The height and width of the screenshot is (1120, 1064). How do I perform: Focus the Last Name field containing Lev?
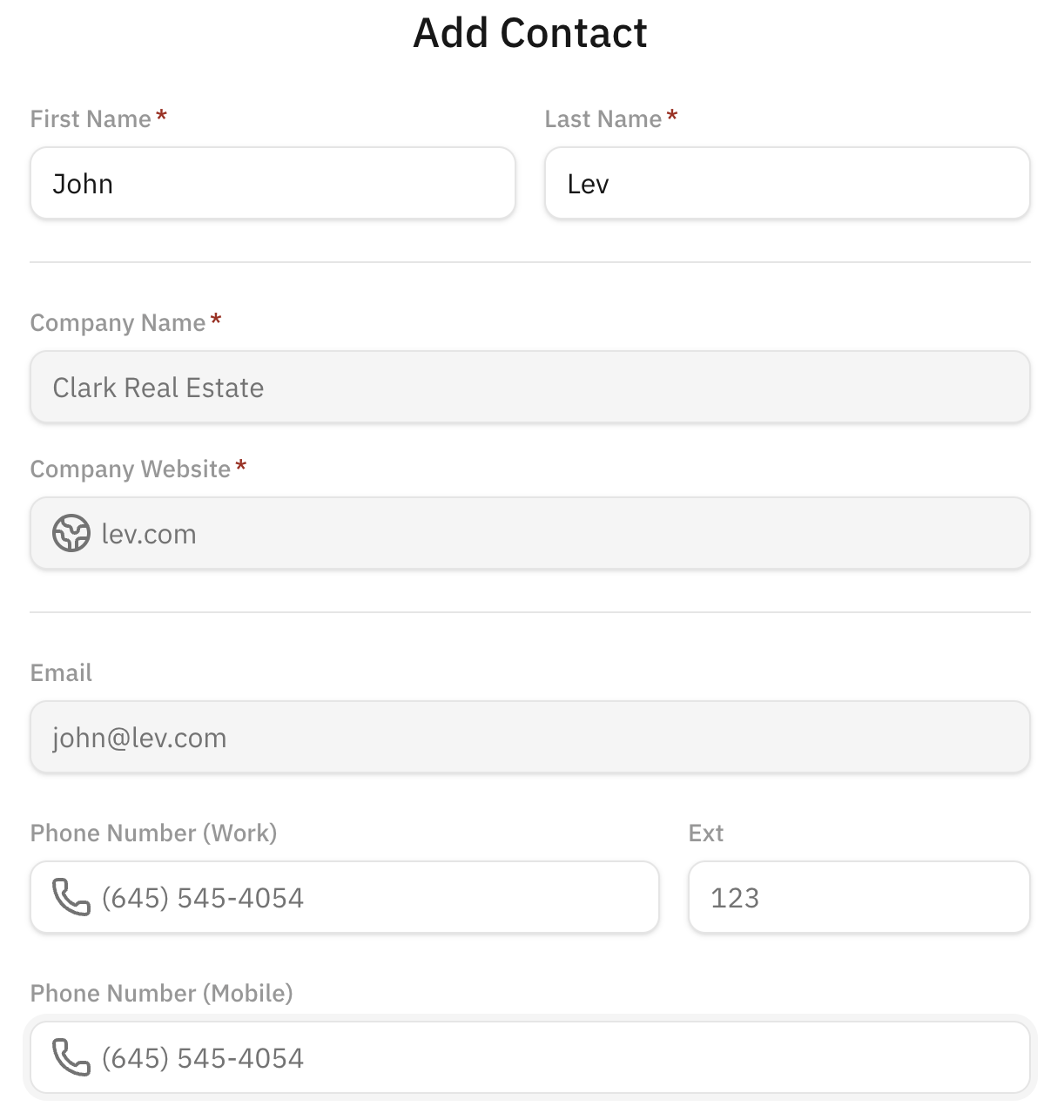[x=786, y=184]
